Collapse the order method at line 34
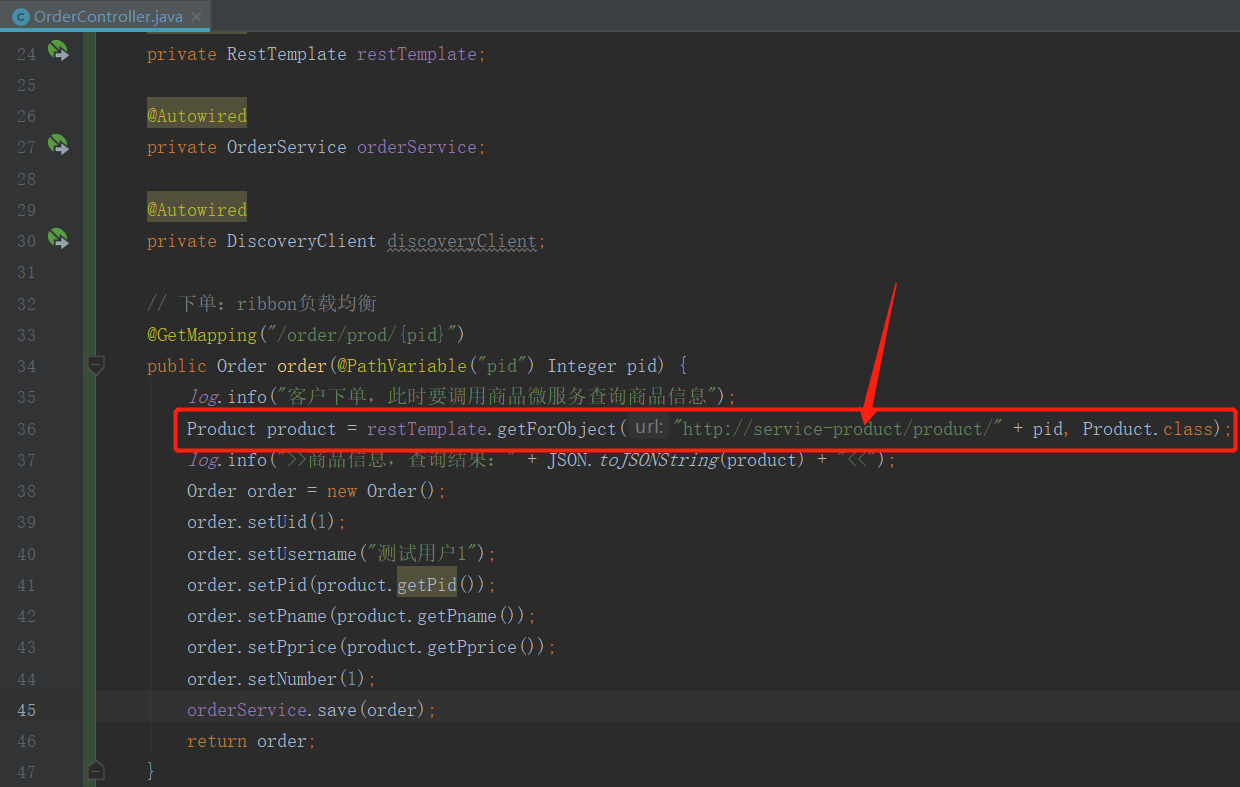The image size is (1240, 787). [x=96, y=366]
